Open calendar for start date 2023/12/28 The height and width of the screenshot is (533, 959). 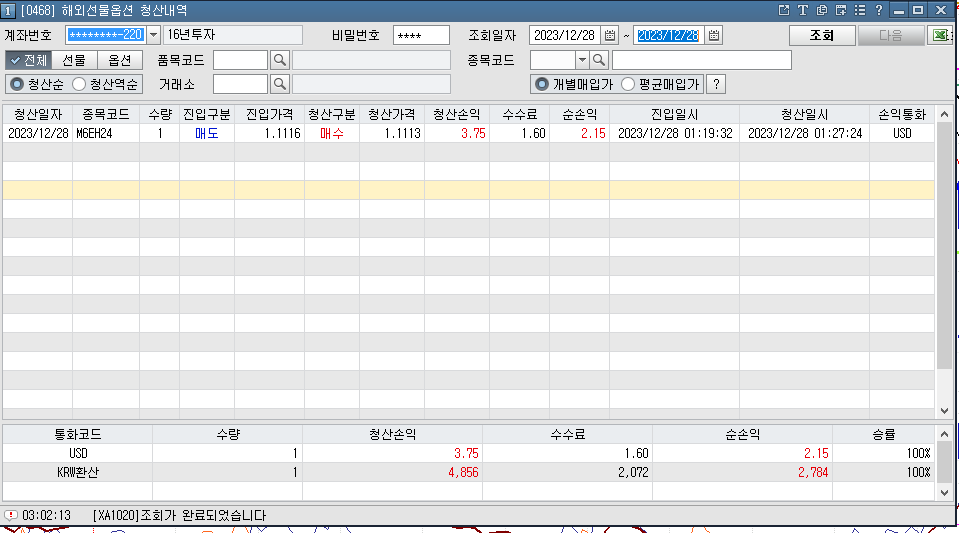[610, 35]
